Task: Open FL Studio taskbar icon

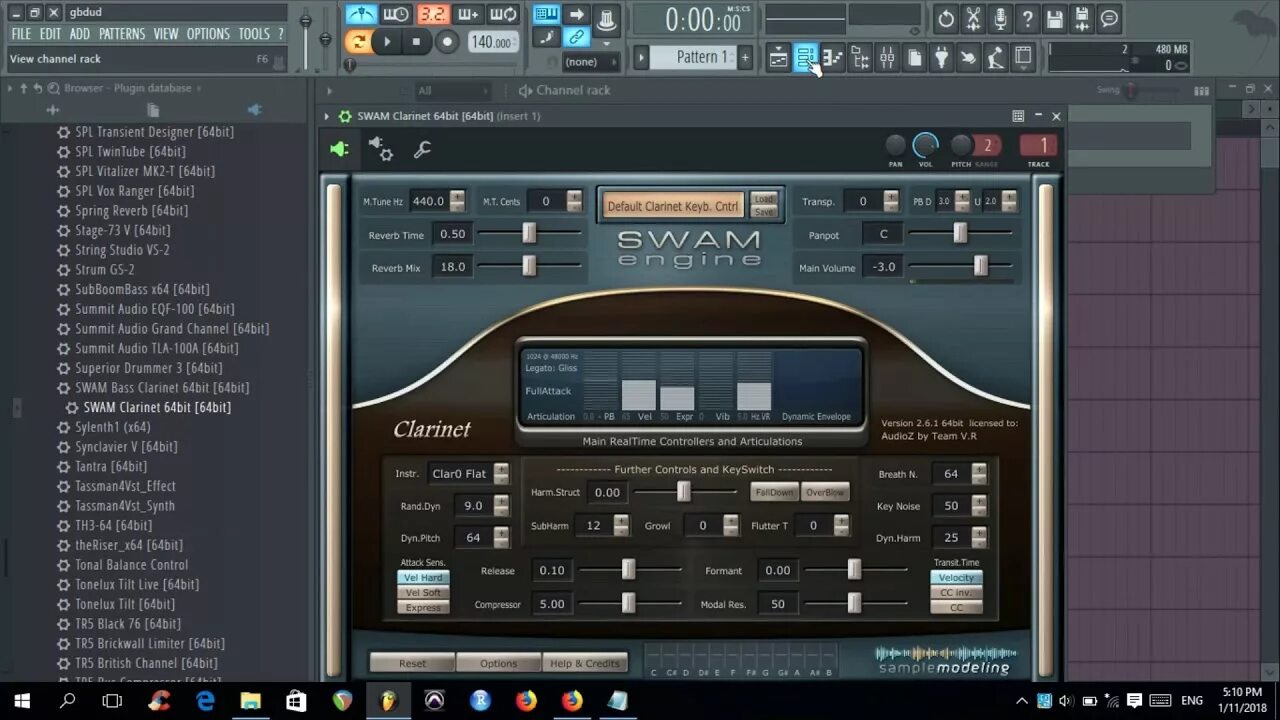Action: pos(388,701)
